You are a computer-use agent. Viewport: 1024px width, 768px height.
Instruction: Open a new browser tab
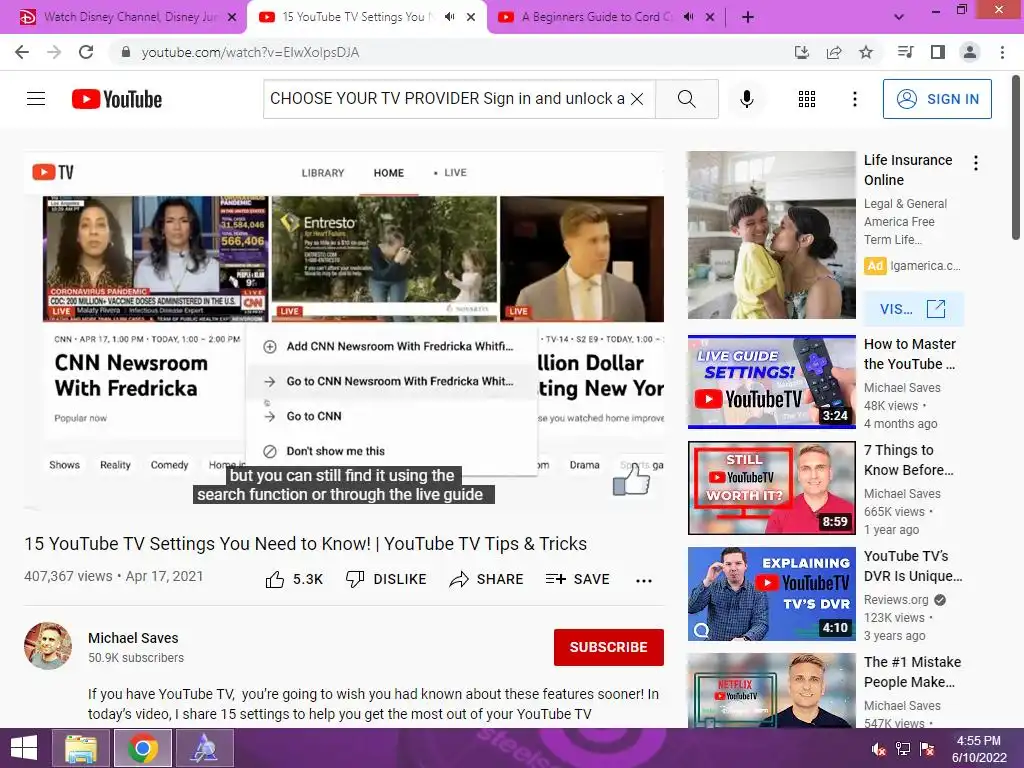pos(748,17)
